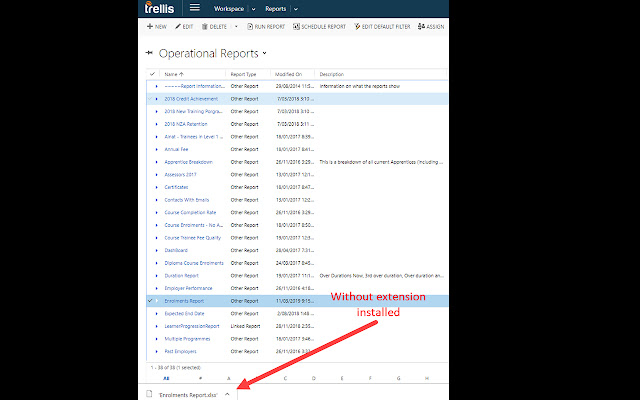The image size is (640, 400).
Task: Click the Linked Report type cell
Action: coord(245,326)
